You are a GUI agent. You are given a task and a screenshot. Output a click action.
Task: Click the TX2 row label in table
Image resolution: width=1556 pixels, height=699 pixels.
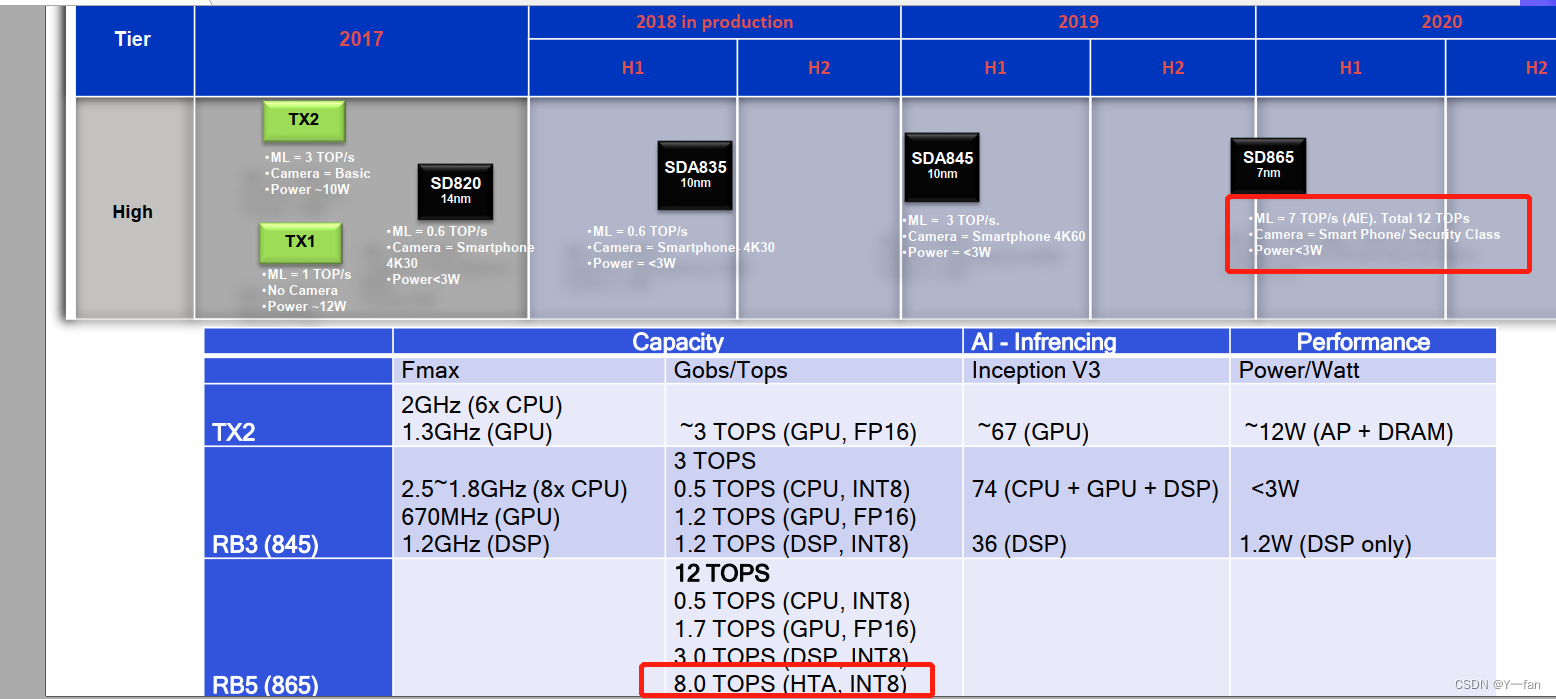click(234, 433)
